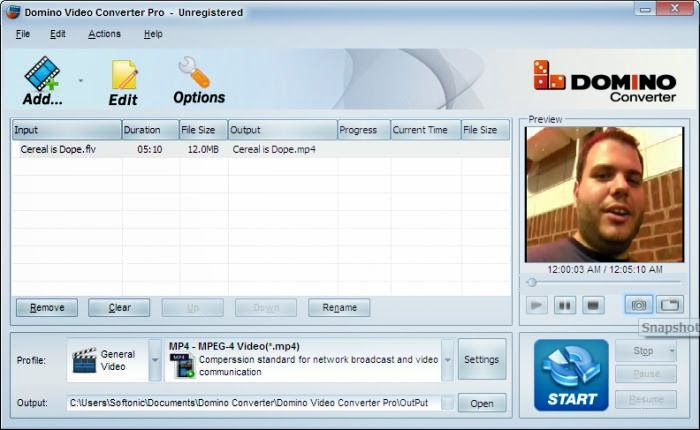Open the Actions menu

tap(104, 34)
